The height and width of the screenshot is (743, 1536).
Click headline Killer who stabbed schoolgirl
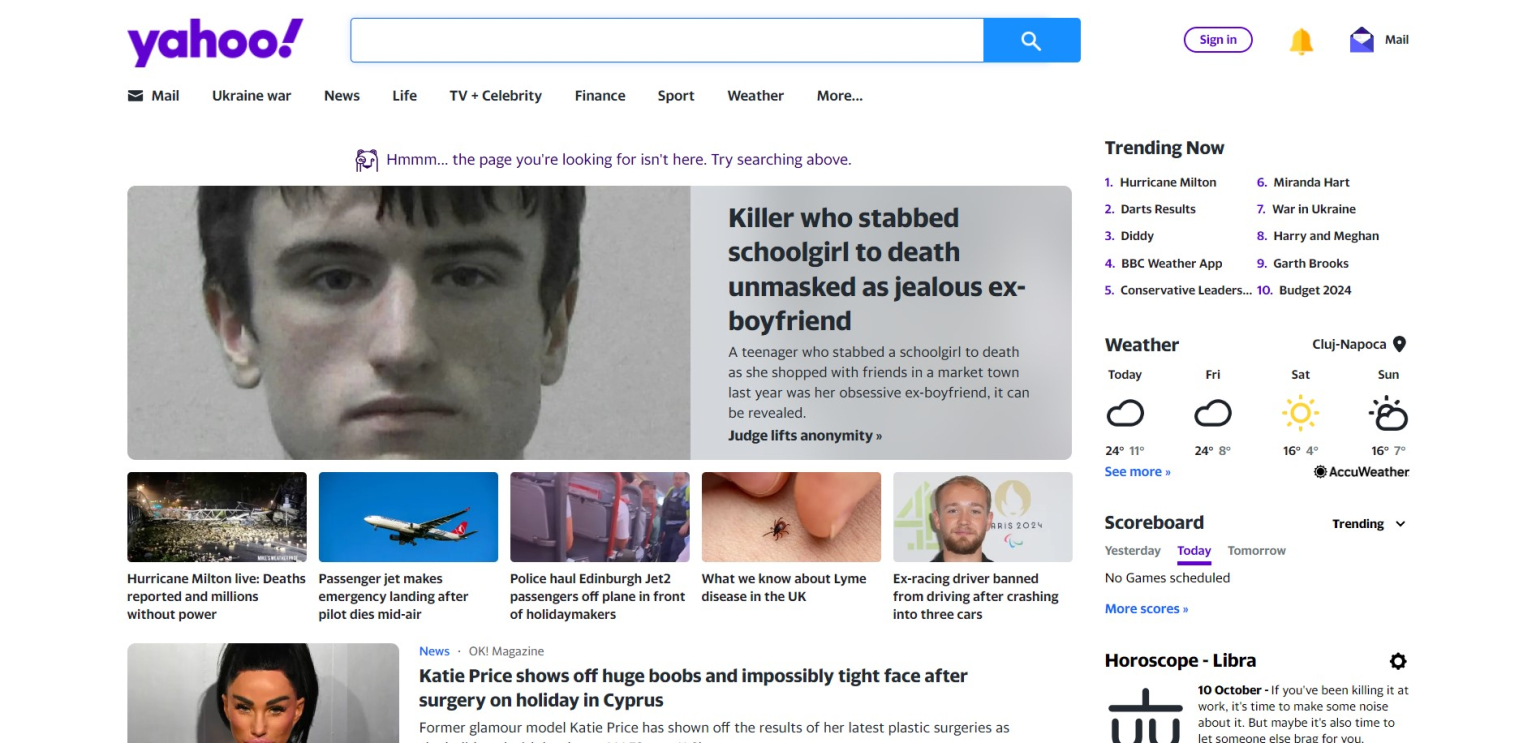coord(877,269)
